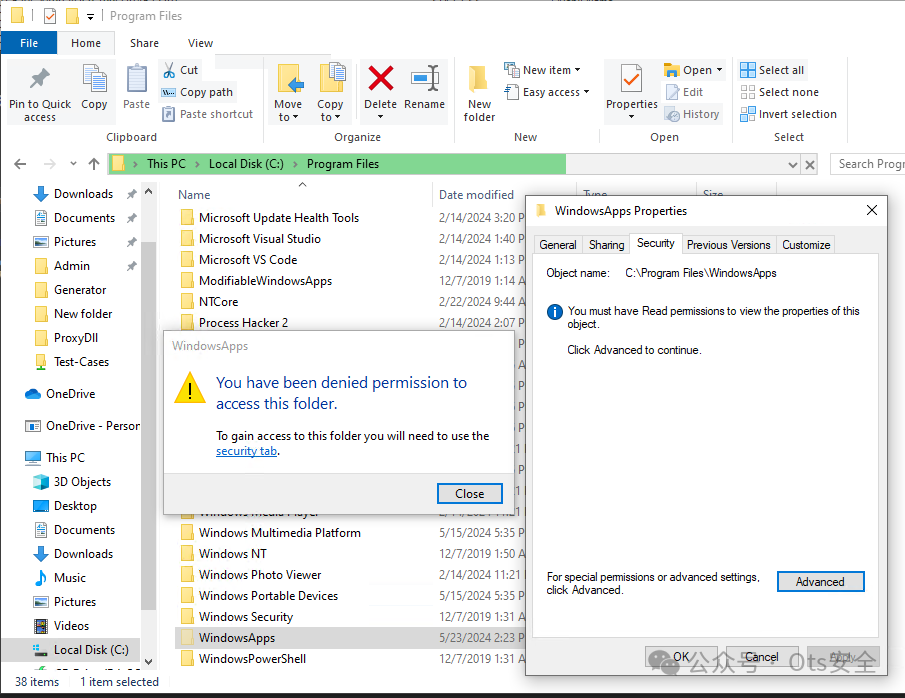Select the NTCore folder
This screenshot has height=698, width=905.
(x=219, y=301)
